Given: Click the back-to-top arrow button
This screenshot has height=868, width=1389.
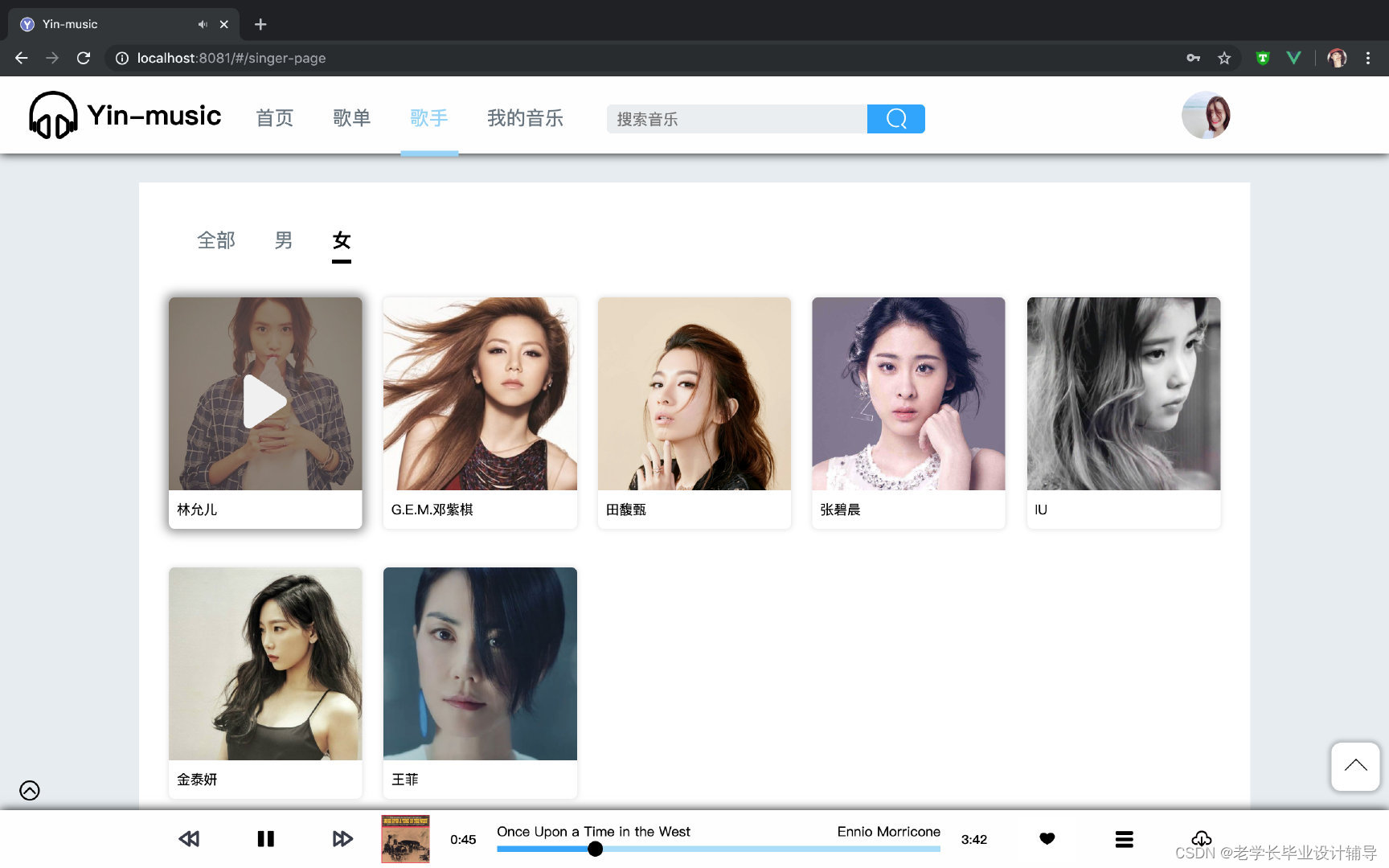Looking at the screenshot, I should click(1354, 766).
